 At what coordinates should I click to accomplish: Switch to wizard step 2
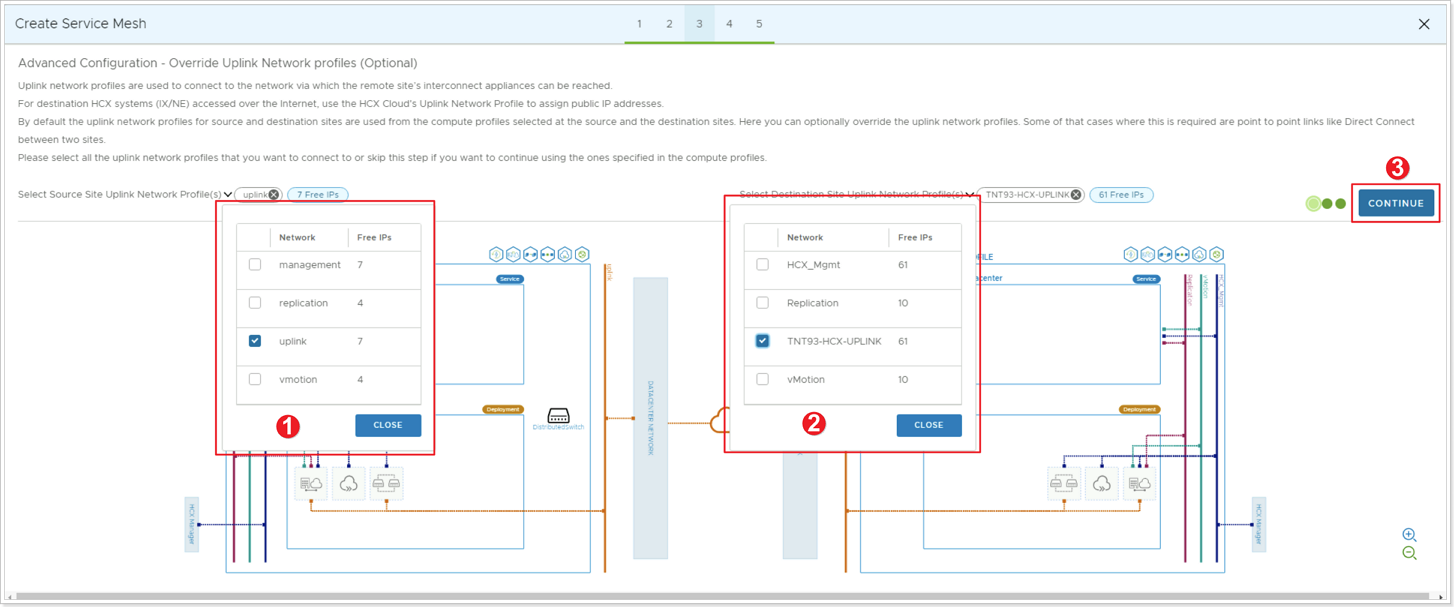669,23
